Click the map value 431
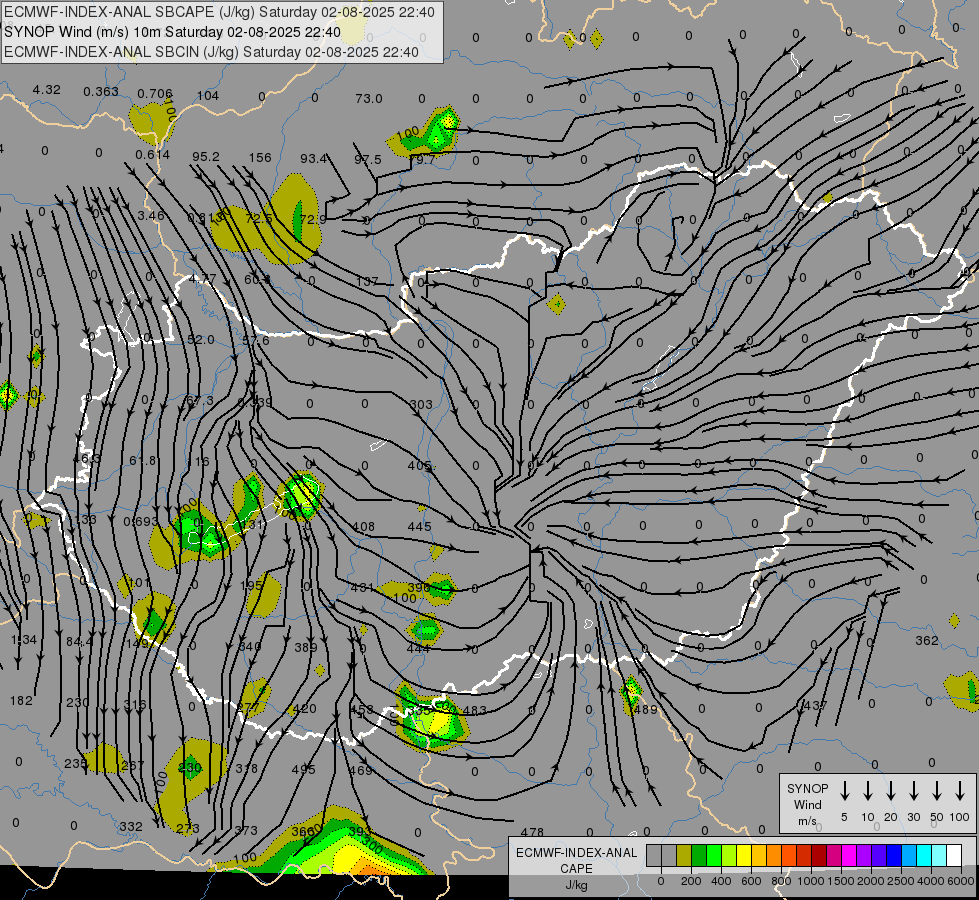 (362, 588)
